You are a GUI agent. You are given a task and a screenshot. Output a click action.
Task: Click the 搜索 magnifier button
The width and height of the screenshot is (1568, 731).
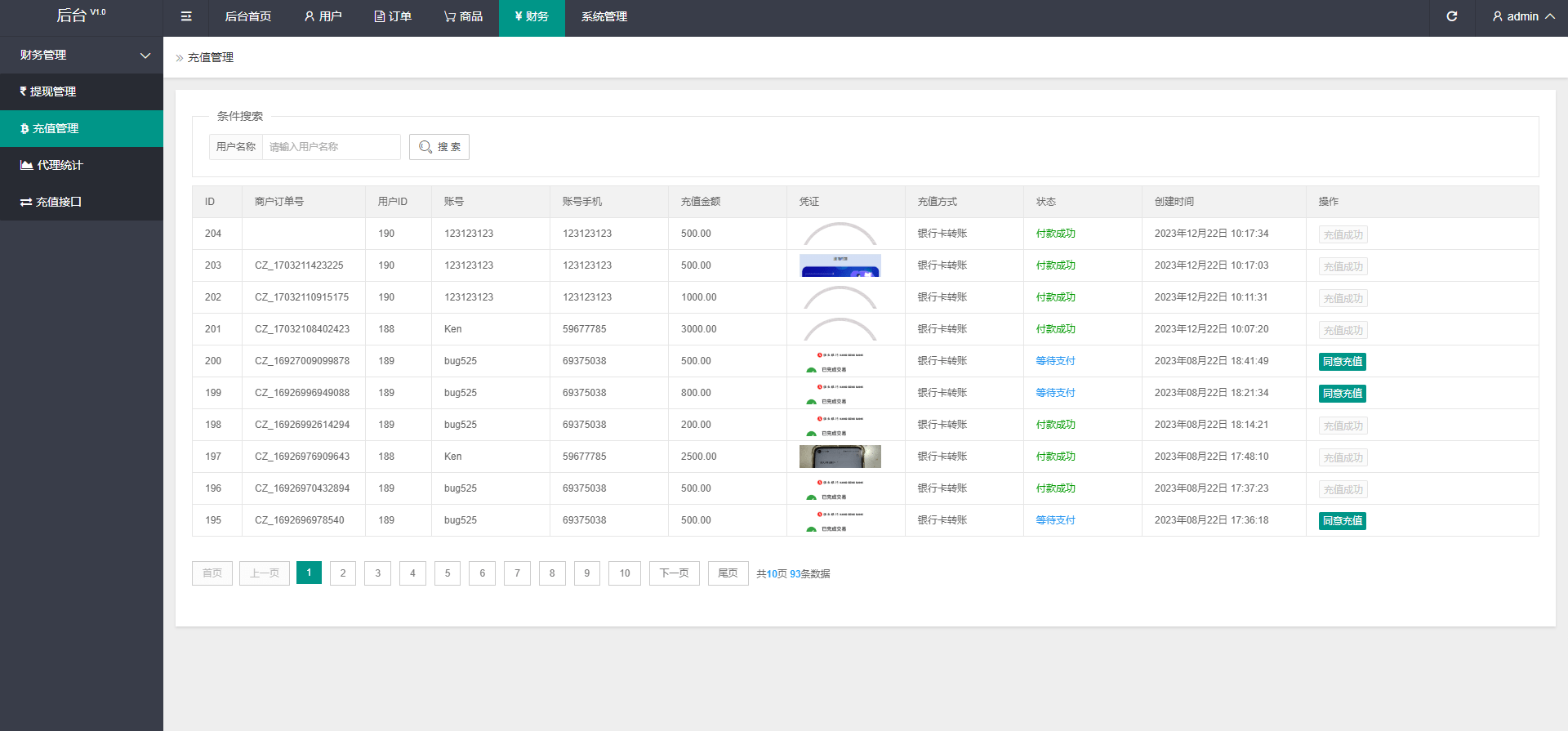point(439,147)
